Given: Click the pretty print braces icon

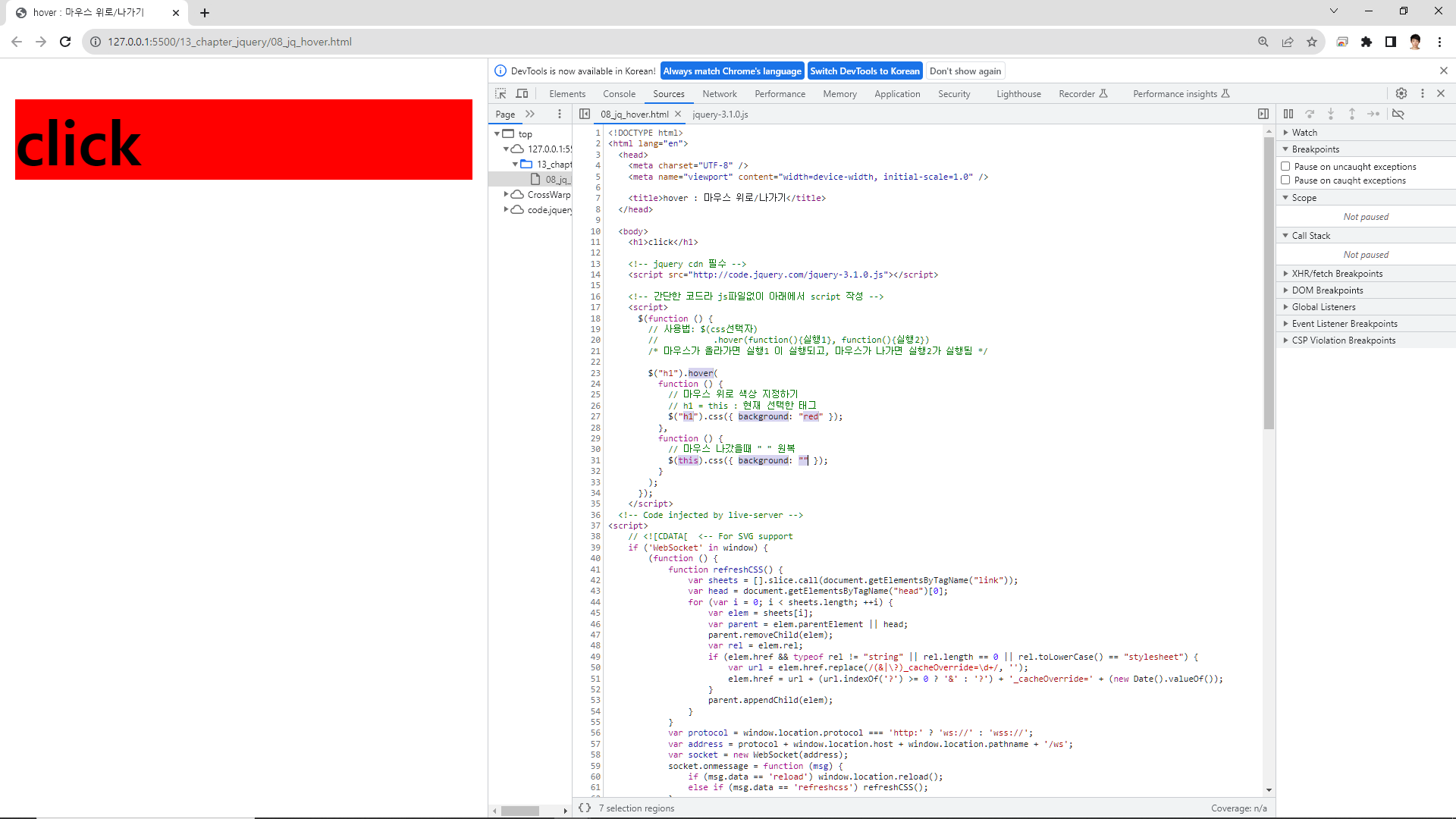Looking at the screenshot, I should pos(584,808).
